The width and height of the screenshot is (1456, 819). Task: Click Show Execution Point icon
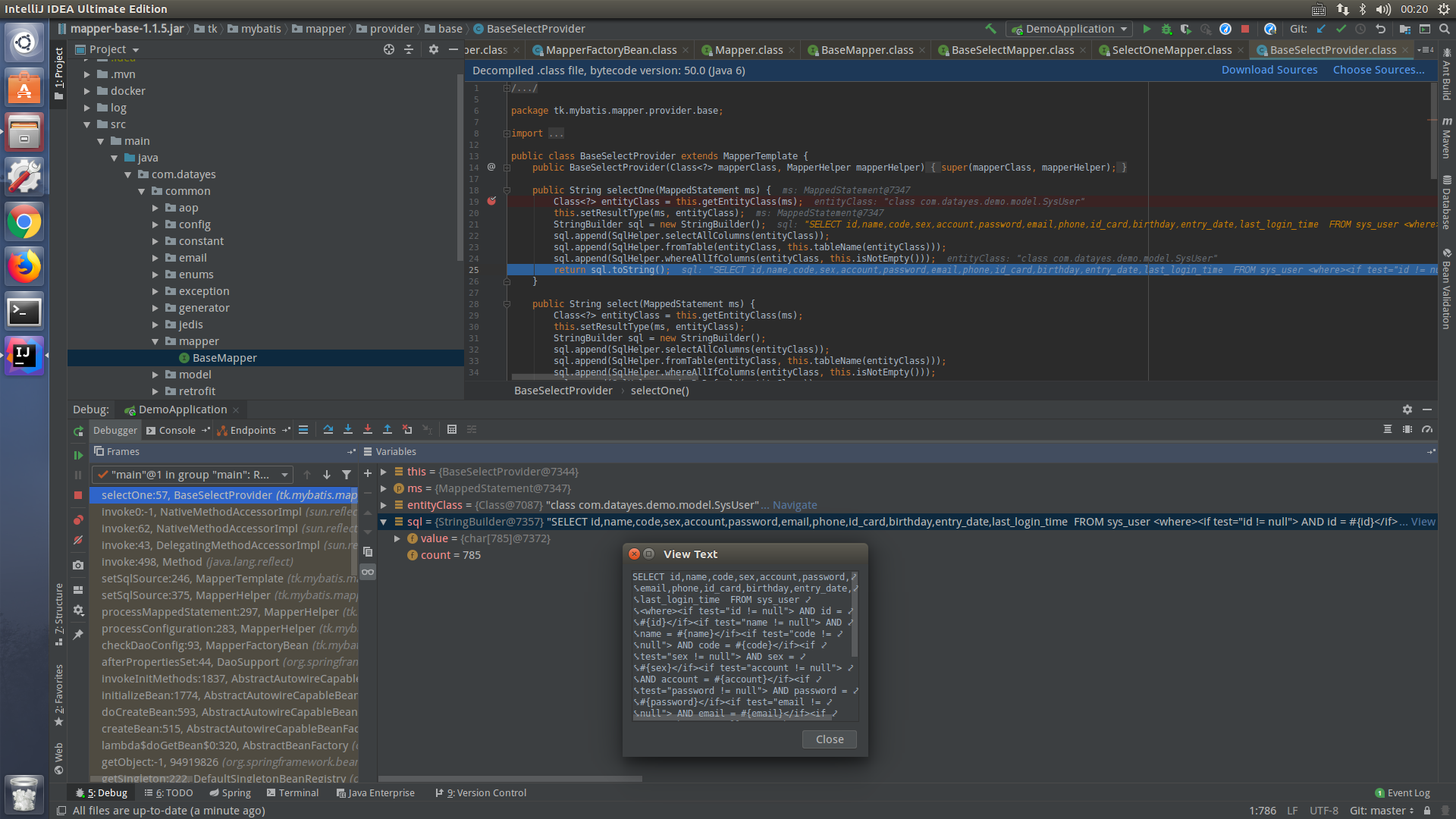point(303,429)
